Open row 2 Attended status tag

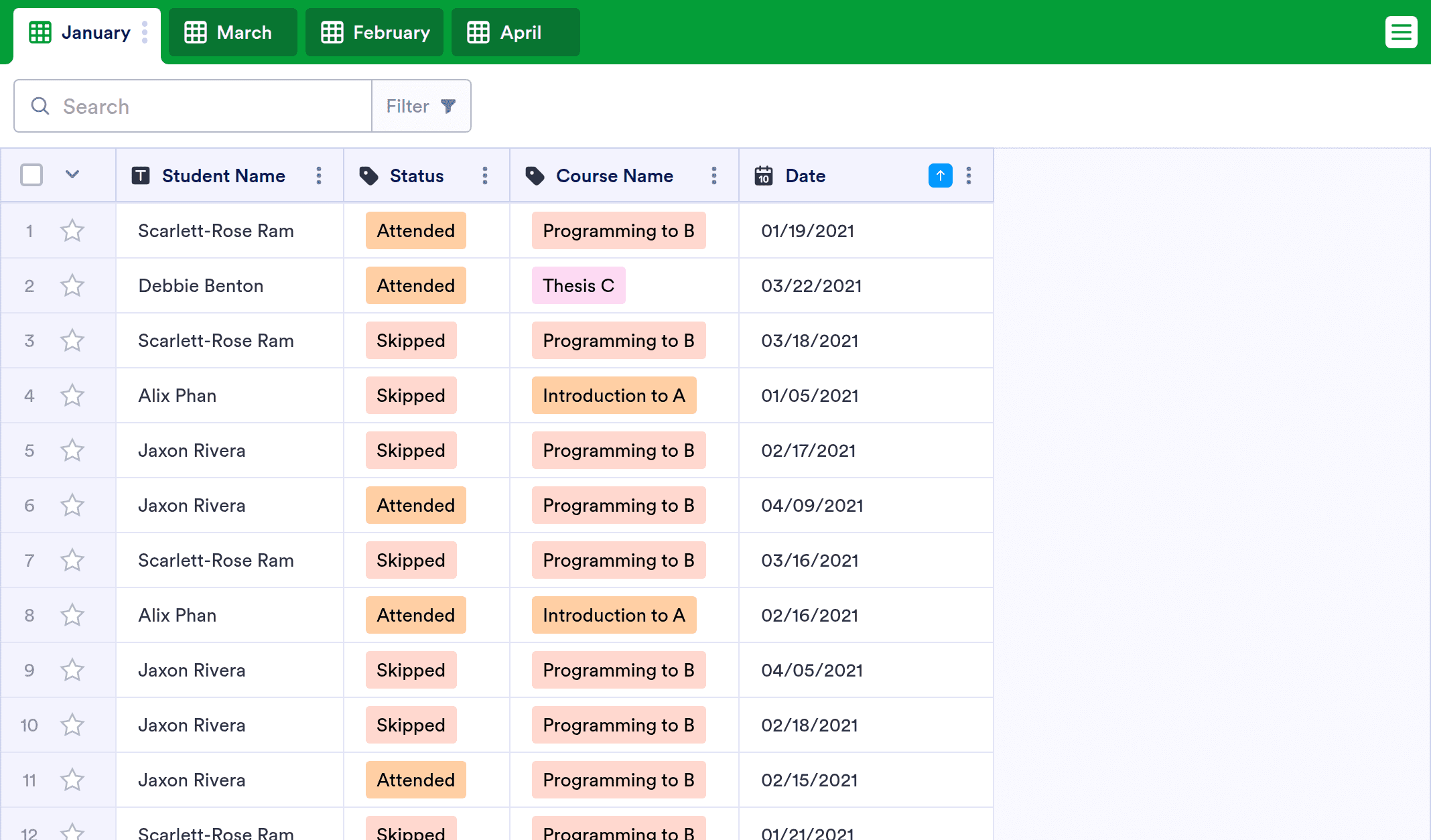415,285
